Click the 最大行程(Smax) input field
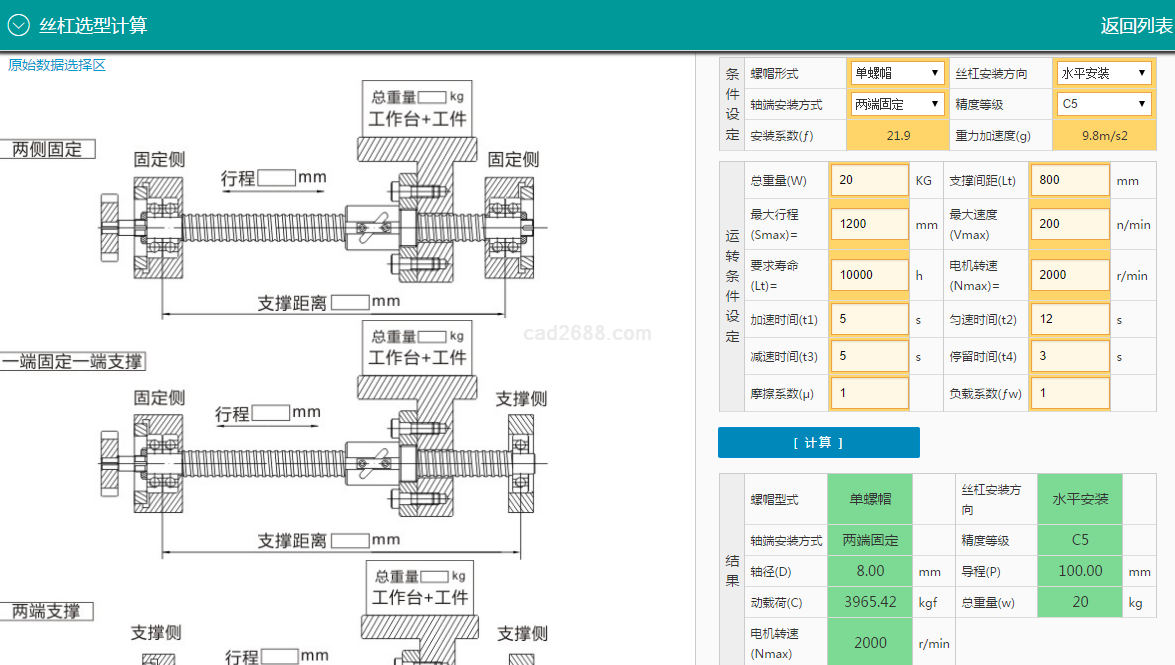Viewport: 1175px width, 665px height. click(869, 224)
